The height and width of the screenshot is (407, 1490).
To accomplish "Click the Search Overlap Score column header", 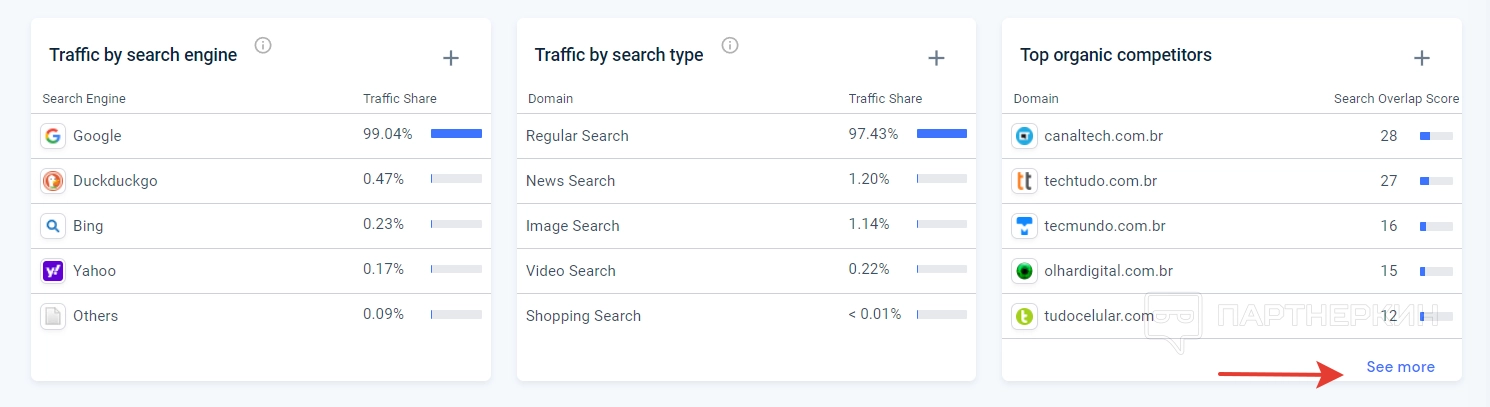I will tap(1396, 99).
